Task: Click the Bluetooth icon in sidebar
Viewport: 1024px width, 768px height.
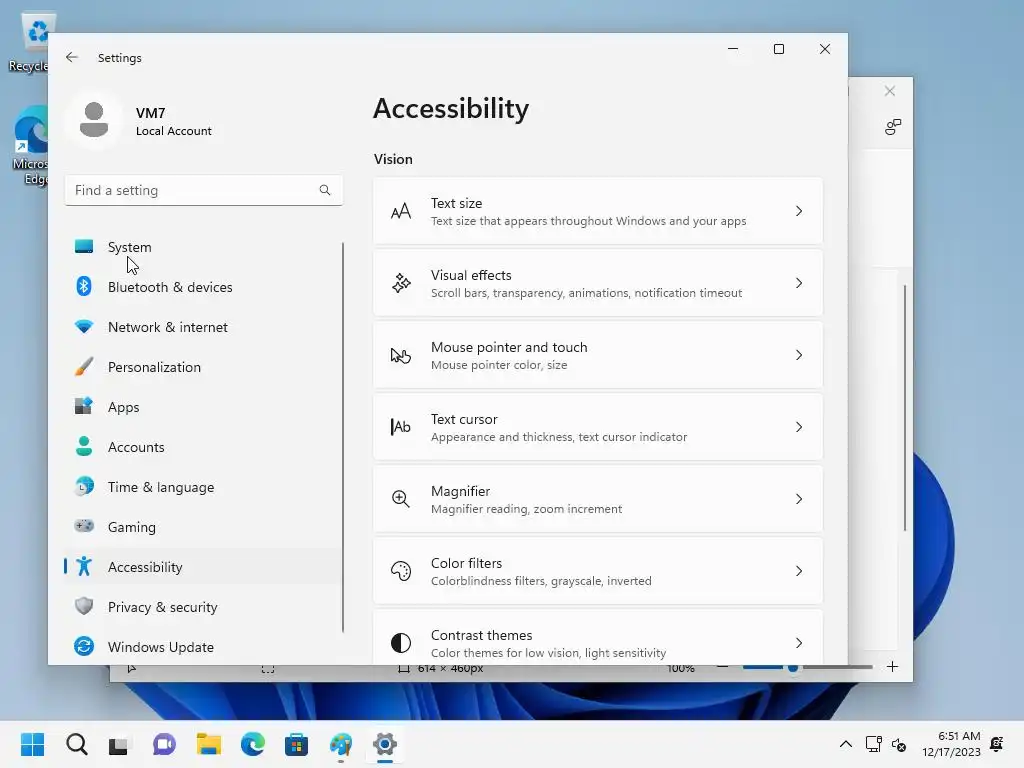Action: click(x=84, y=286)
